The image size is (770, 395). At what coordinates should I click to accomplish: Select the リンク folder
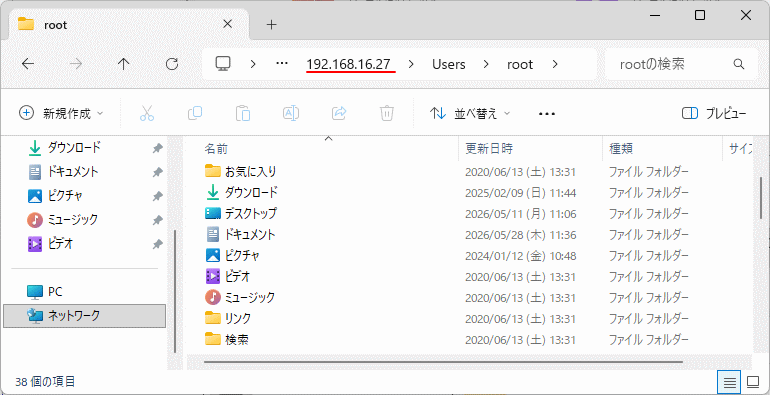coord(228,318)
